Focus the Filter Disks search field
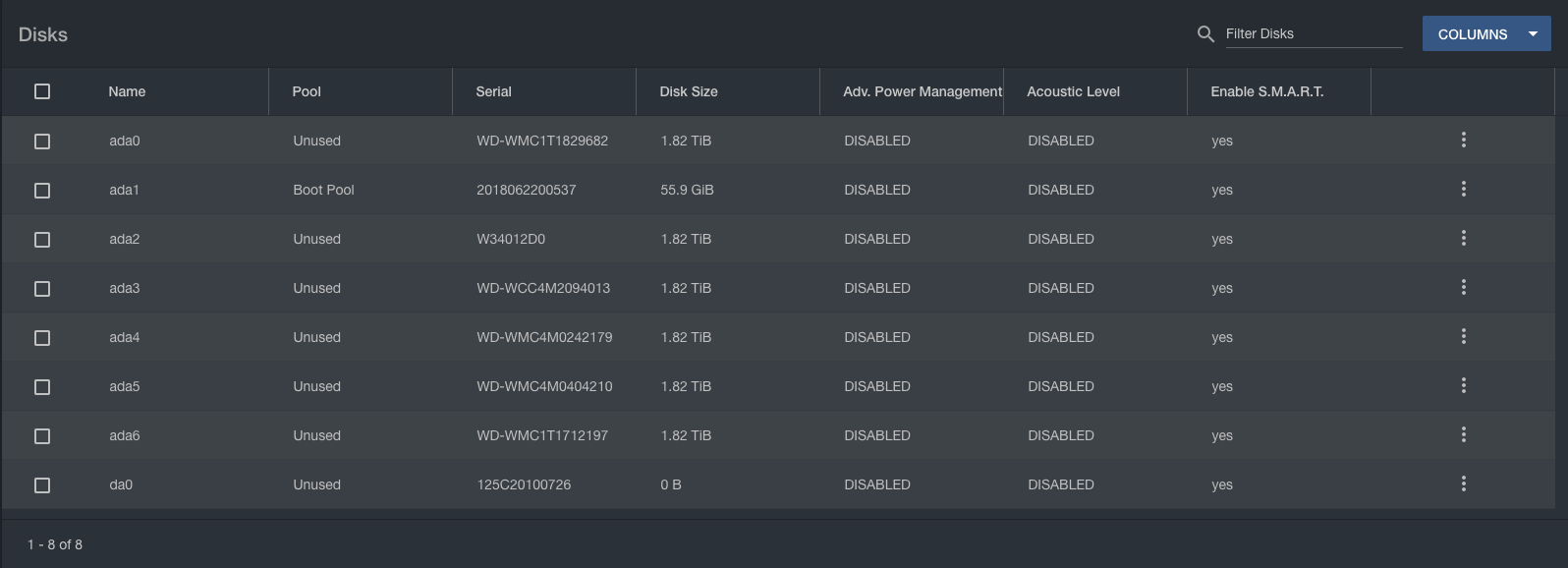This screenshot has width=1568, height=568. click(1314, 33)
